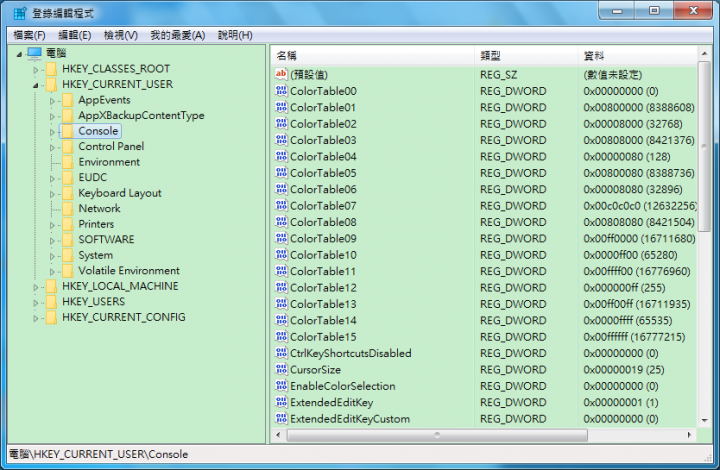720x470 pixels.
Task: Click the data cell 0x00000019 (25)
Action: [624, 369]
